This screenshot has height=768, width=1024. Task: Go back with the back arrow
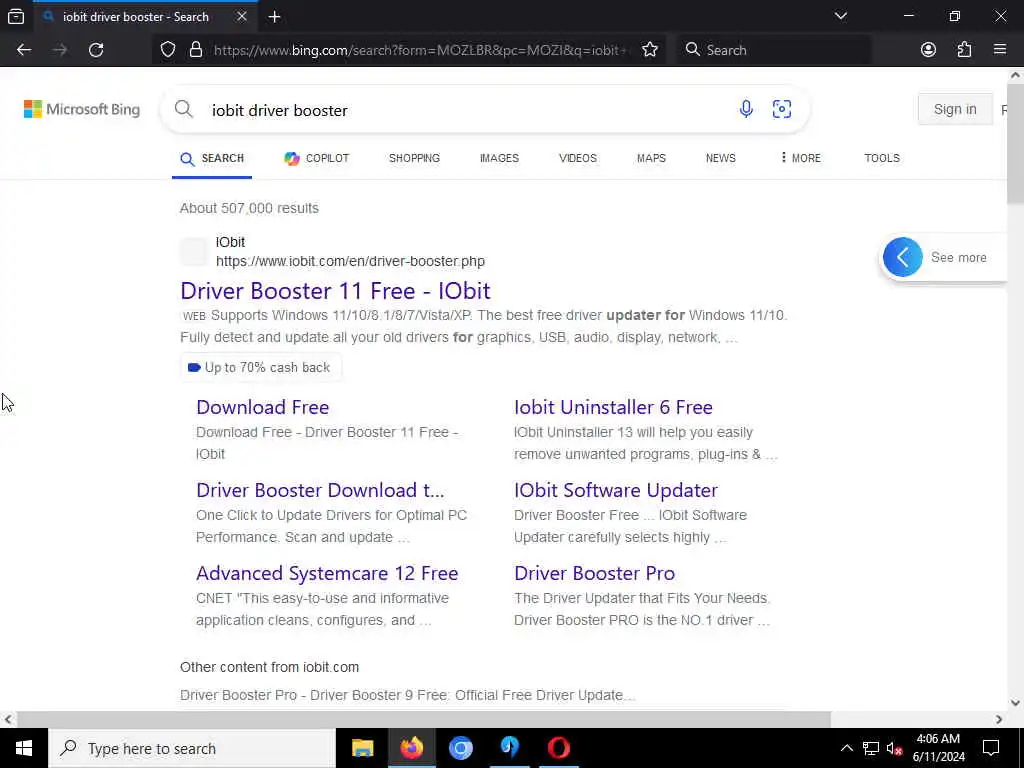point(24,50)
